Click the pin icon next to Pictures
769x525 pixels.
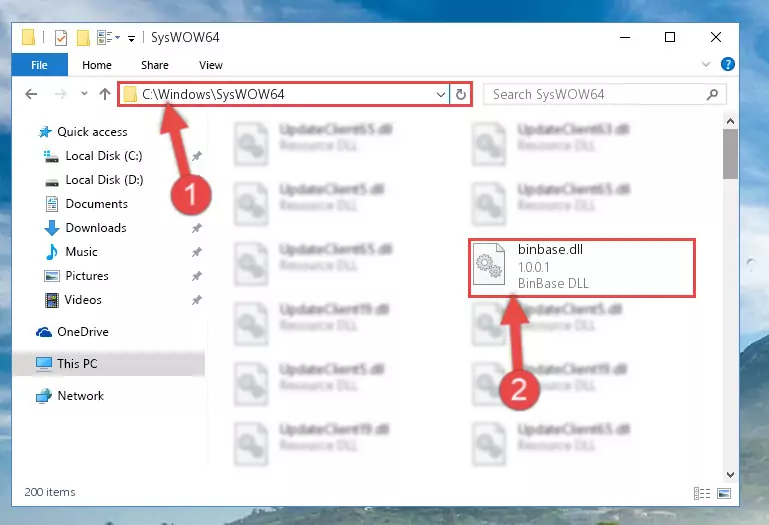[x=196, y=276]
